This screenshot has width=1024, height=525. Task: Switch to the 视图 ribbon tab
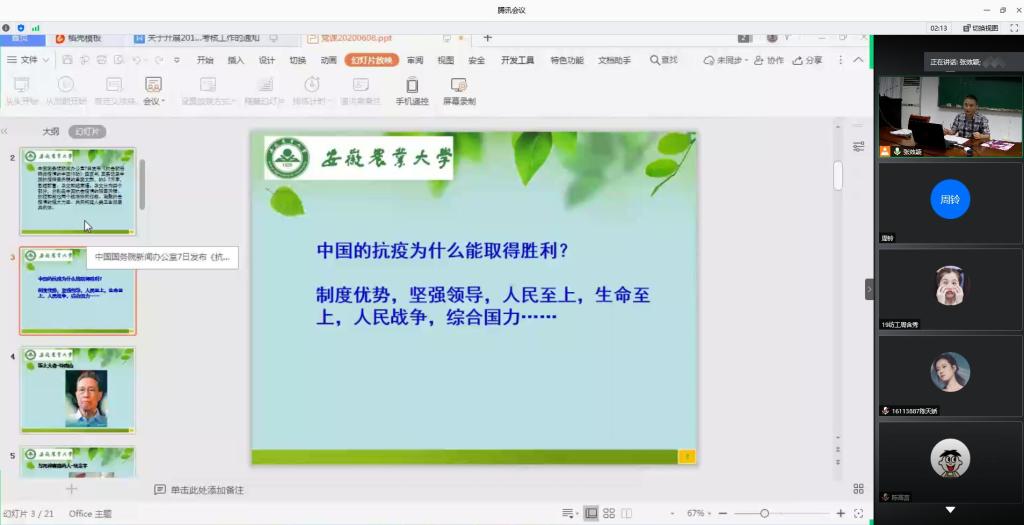click(x=446, y=60)
